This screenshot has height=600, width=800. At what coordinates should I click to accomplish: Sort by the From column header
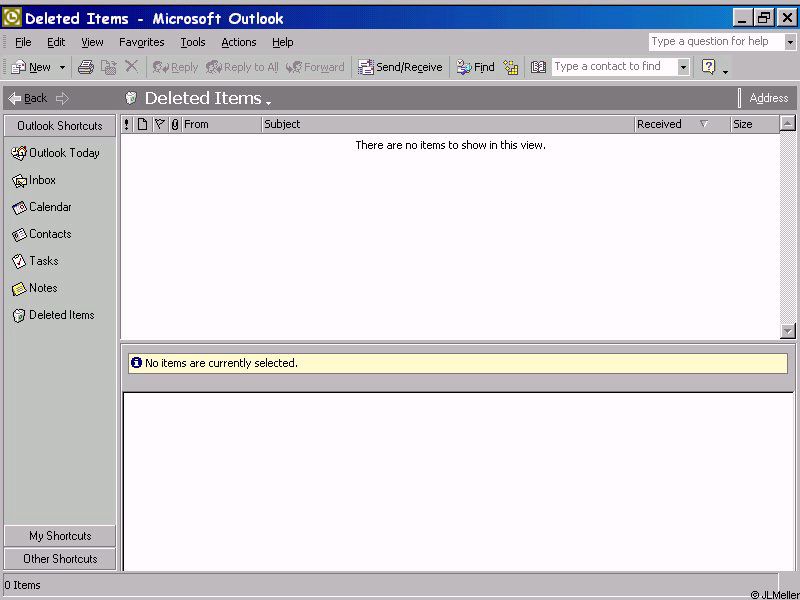[x=222, y=124]
